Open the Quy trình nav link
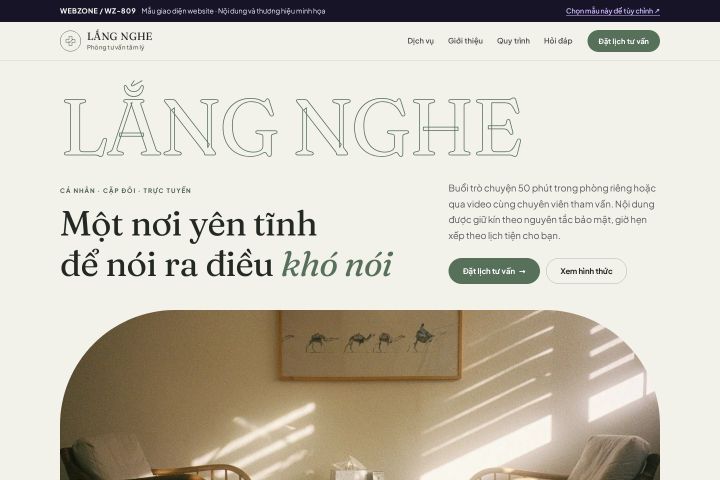The height and width of the screenshot is (480, 720). click(513, 41)
